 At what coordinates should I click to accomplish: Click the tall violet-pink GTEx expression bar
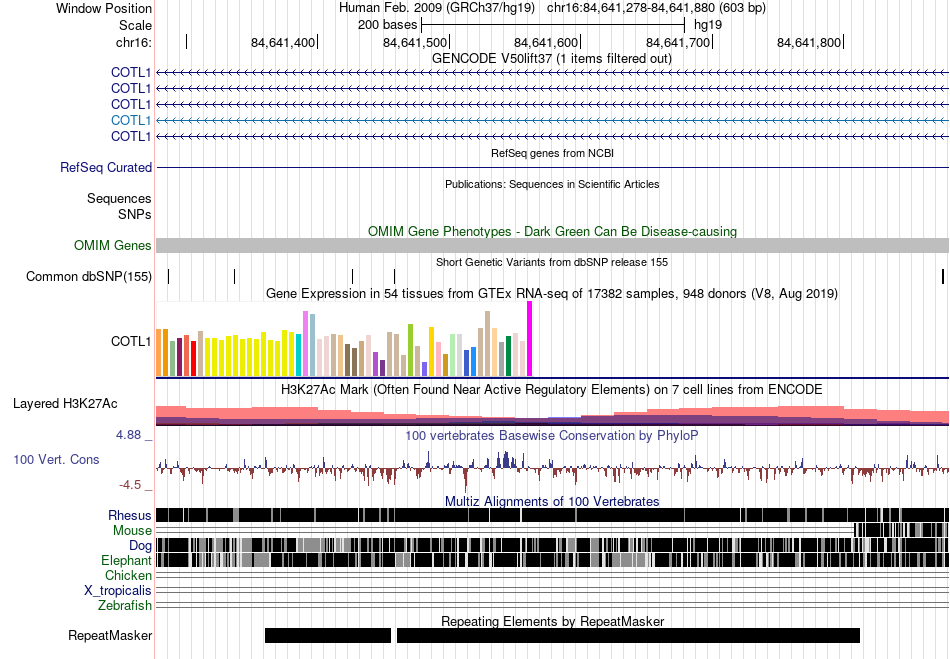coord(305,343)
